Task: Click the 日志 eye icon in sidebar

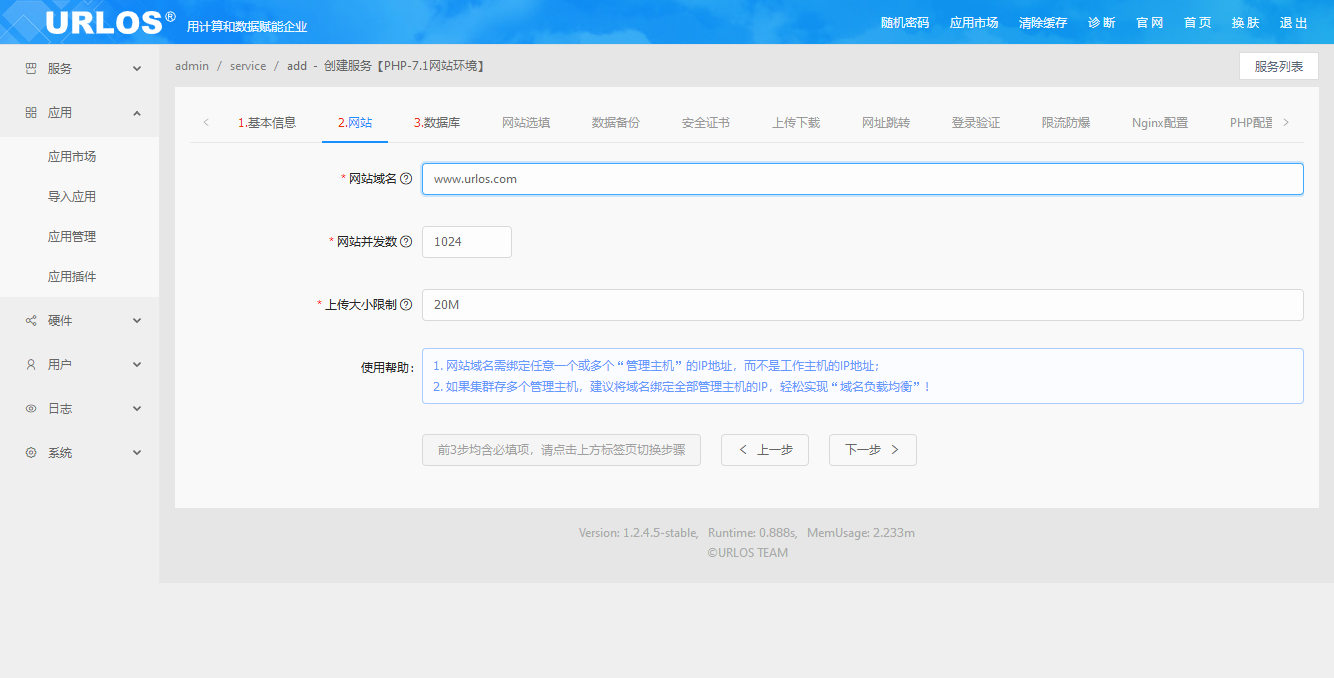Action: 31,409
